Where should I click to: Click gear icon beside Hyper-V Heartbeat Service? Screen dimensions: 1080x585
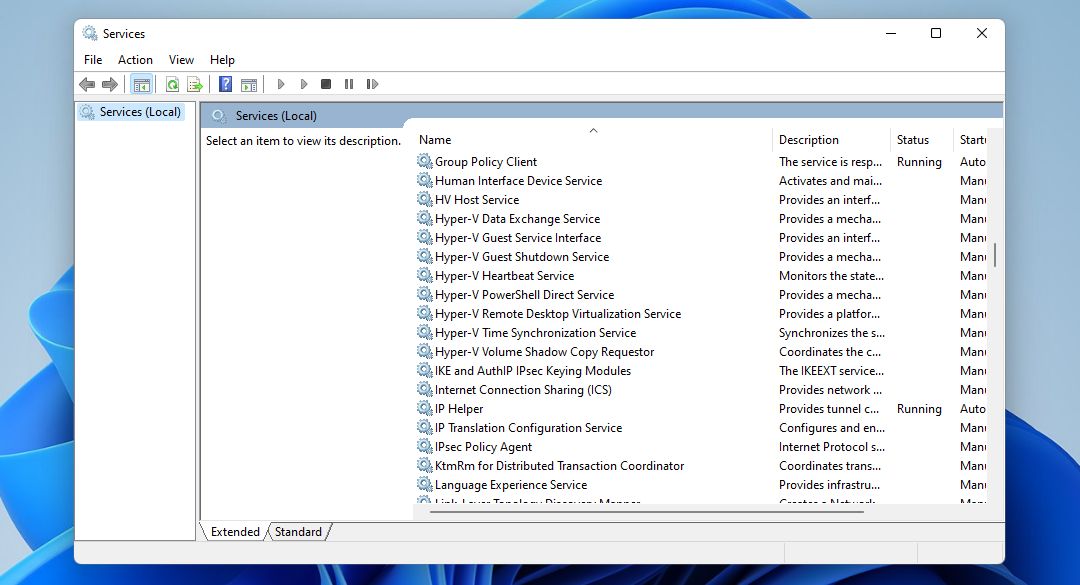pyautogui.click(x=424, y=276)
